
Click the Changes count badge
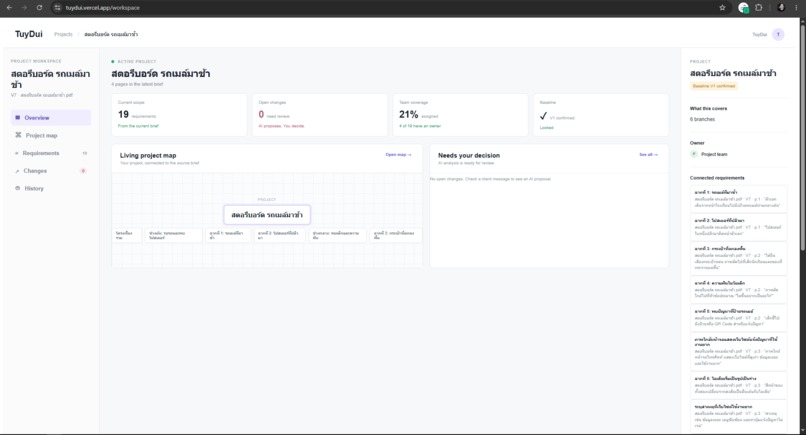coord(83,171)
